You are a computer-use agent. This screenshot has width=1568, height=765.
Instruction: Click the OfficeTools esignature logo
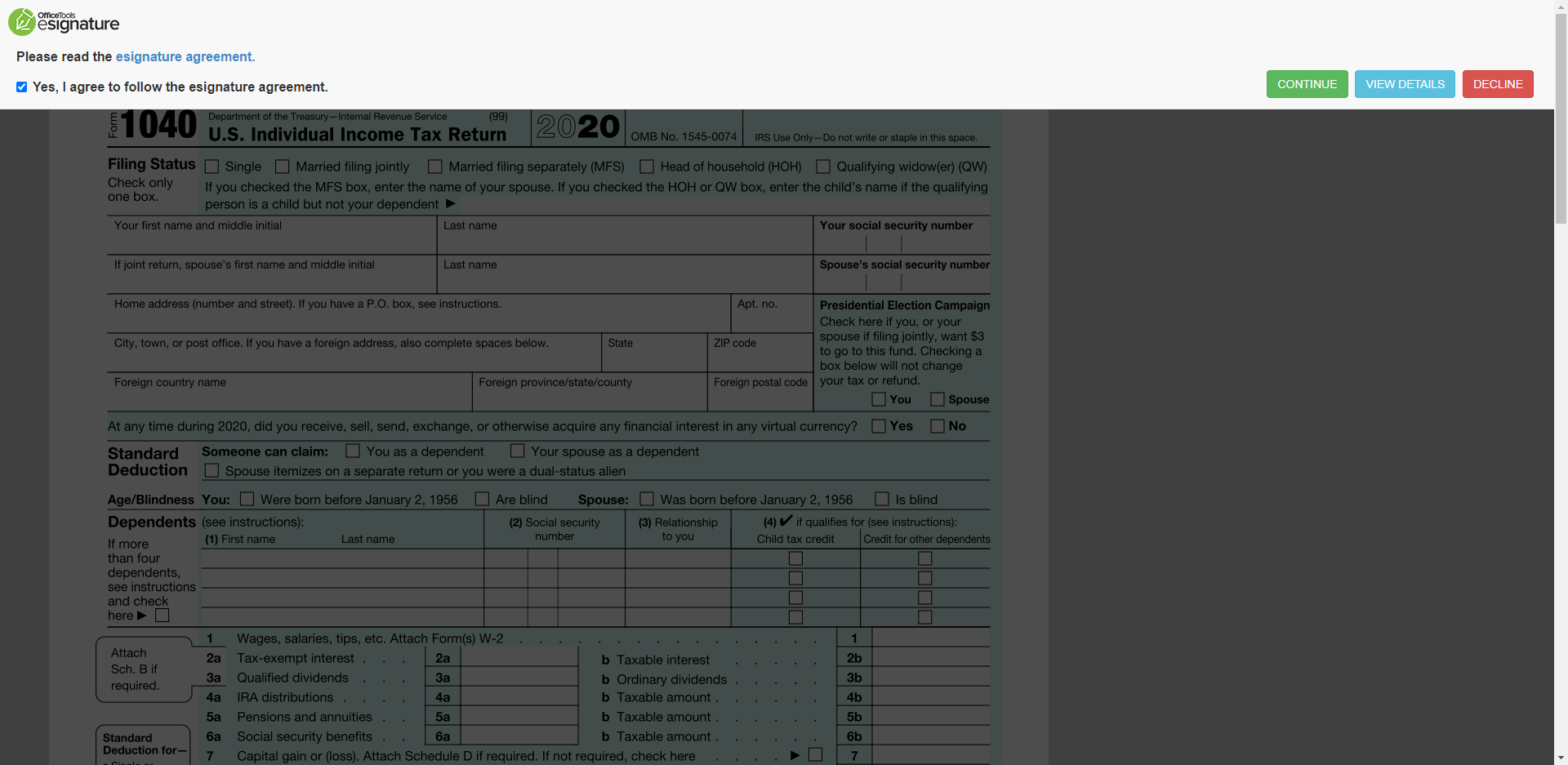pyautogui.click(x=64, y=22)
